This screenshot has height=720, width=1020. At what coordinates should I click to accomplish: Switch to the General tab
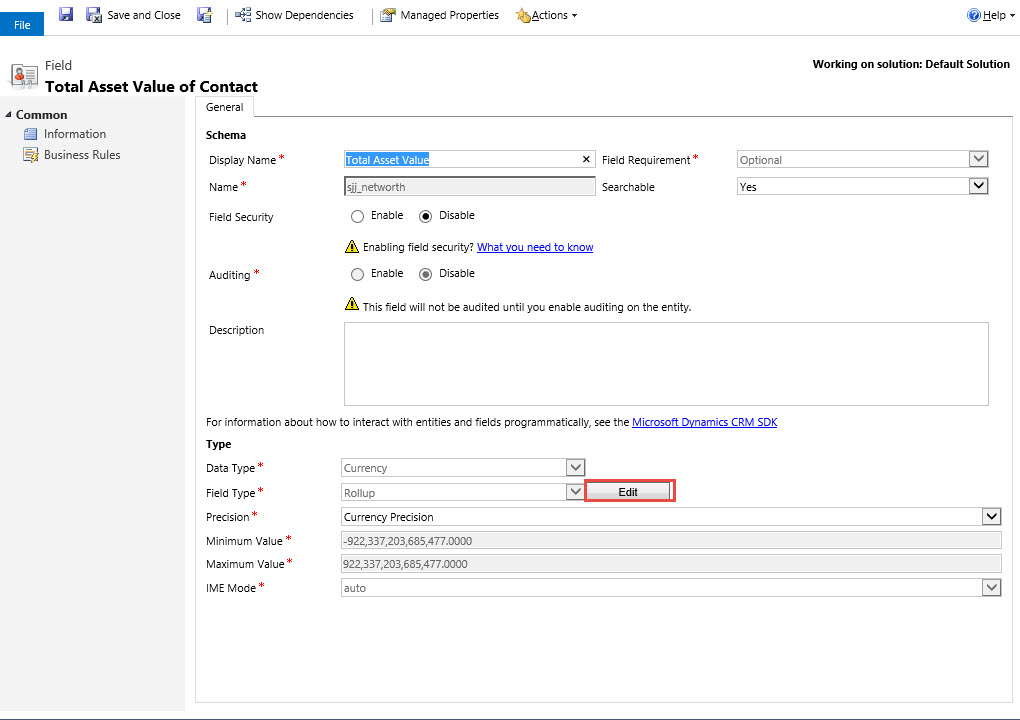[x=224, y=107]
